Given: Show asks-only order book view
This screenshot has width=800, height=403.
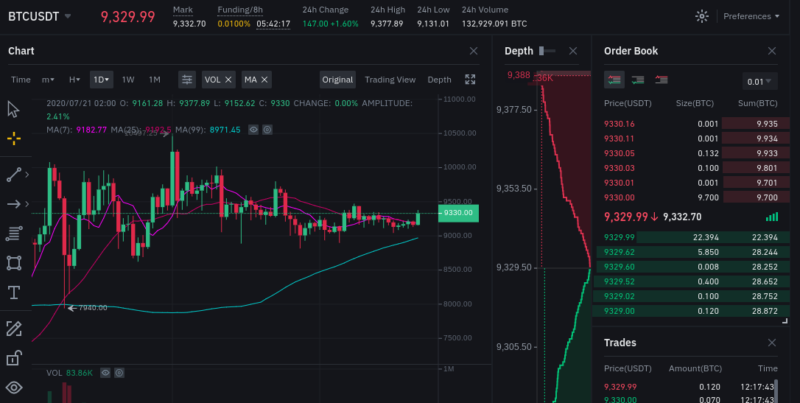Looking at the screenshot, I should [661, 80].
